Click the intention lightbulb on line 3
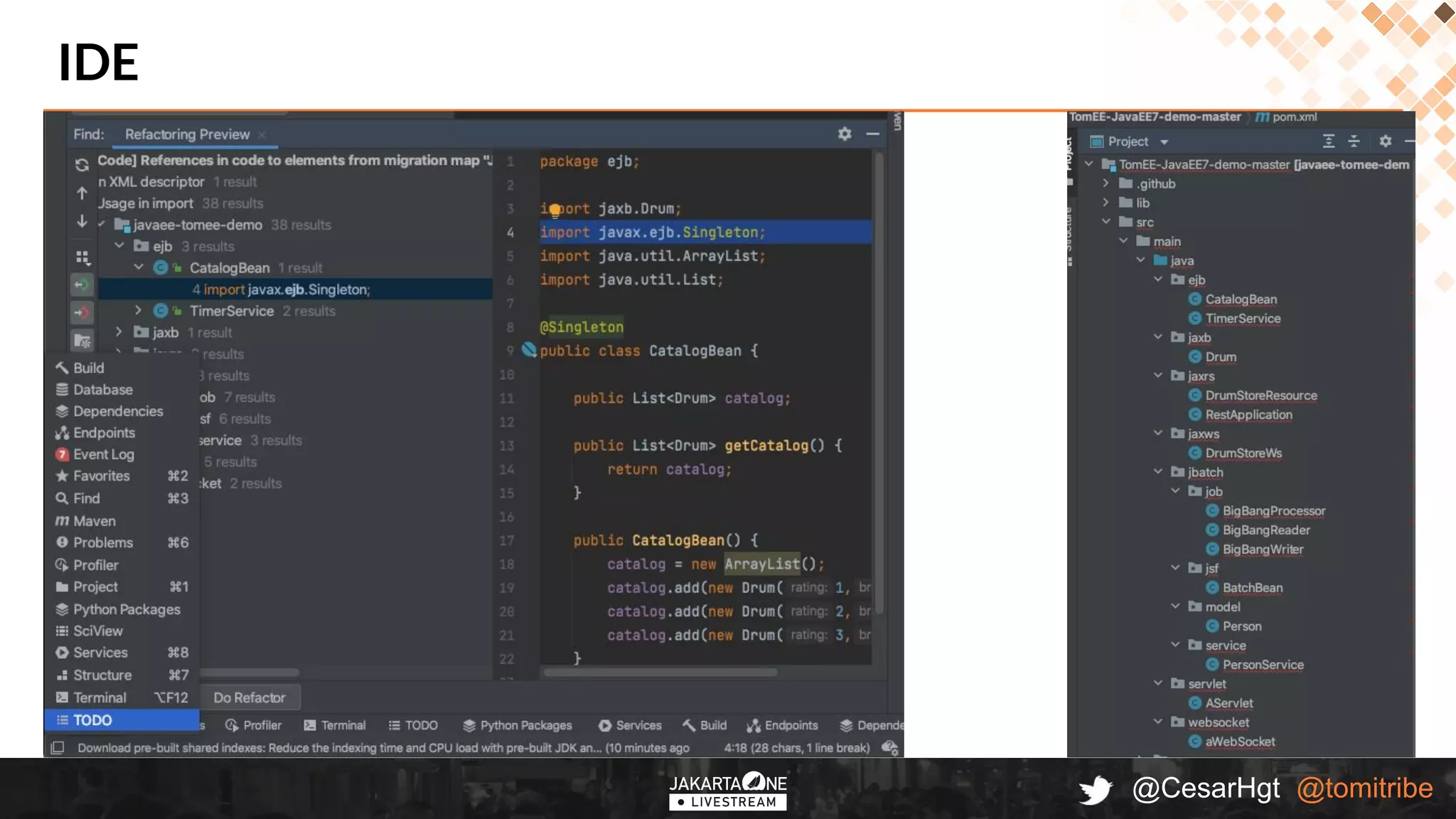This screenshot has width=1456, height=819. (555, 210)
